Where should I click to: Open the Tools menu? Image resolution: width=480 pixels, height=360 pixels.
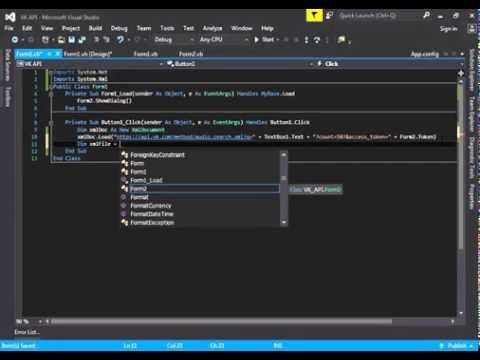167,28
